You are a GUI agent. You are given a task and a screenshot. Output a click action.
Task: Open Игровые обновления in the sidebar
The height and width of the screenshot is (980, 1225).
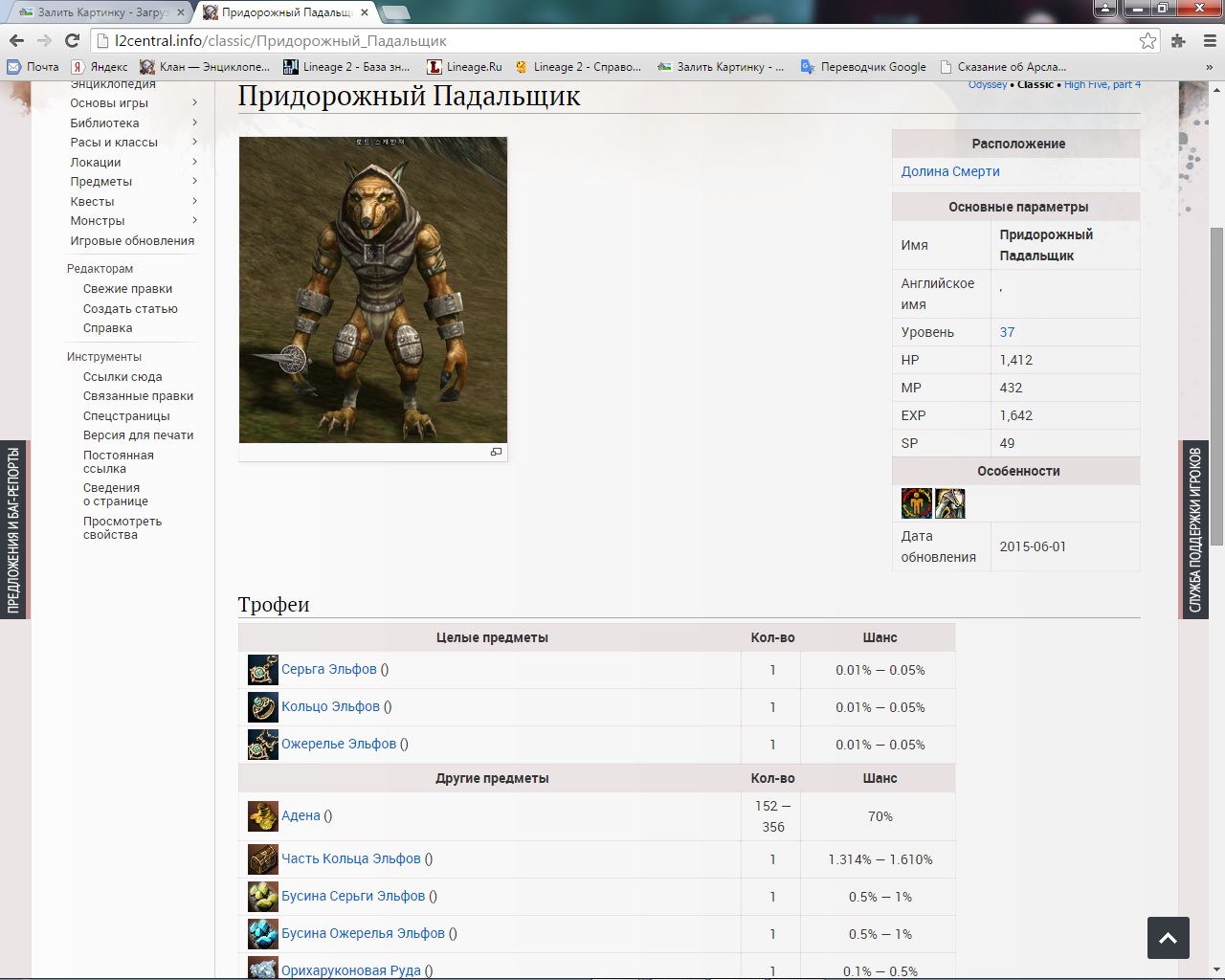click(x=132, y=240)
